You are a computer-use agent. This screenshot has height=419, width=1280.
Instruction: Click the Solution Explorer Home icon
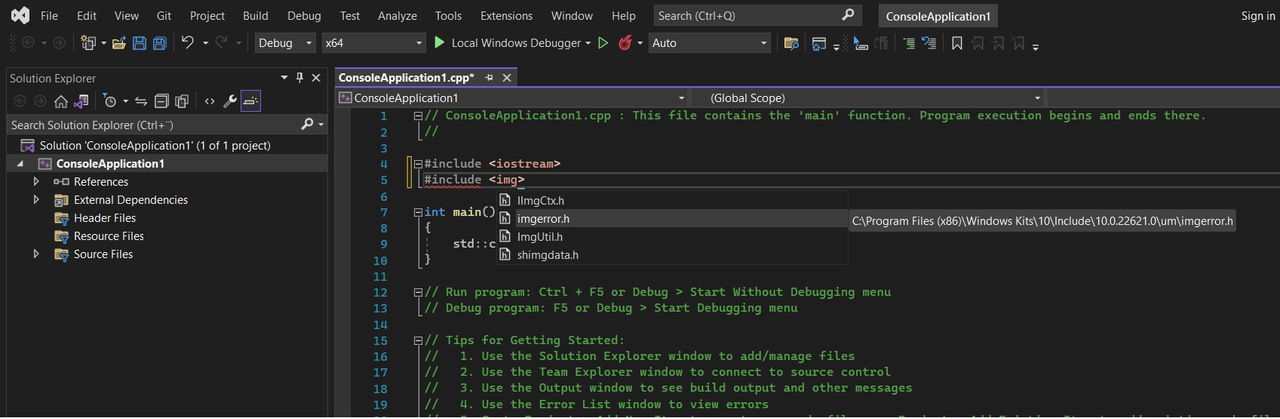(61, 101)
